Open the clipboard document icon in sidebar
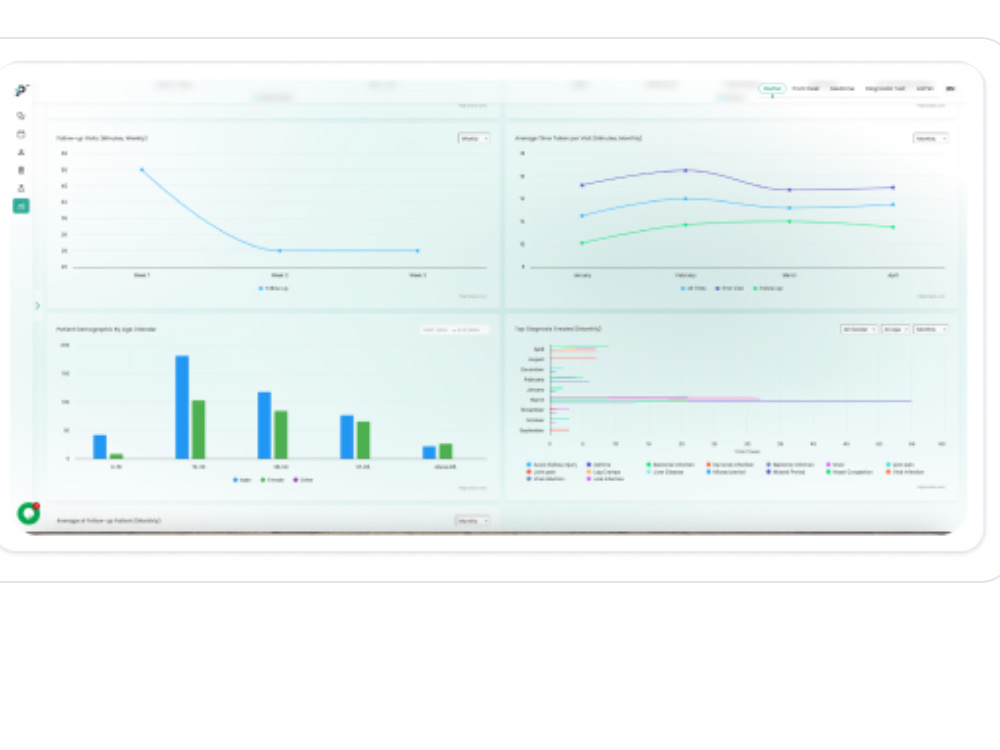The height and width of the screenshot is (750, 1000). (21, 170)
